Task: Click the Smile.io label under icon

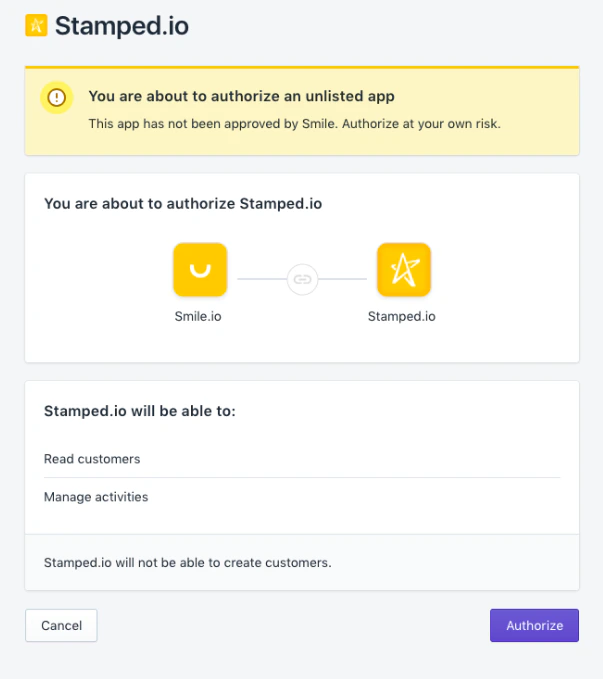Action: coord(200,316)
